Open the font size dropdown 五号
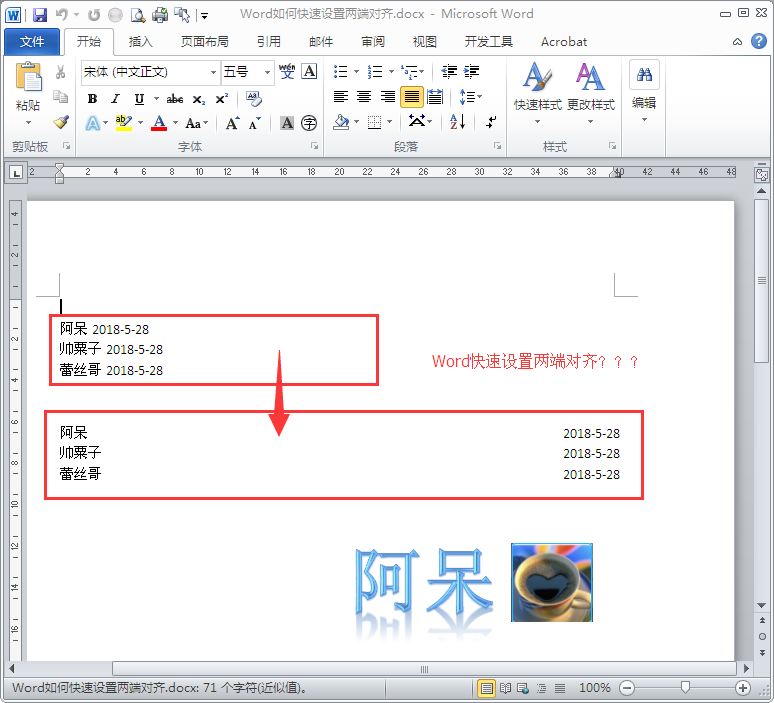 (268, 72)
